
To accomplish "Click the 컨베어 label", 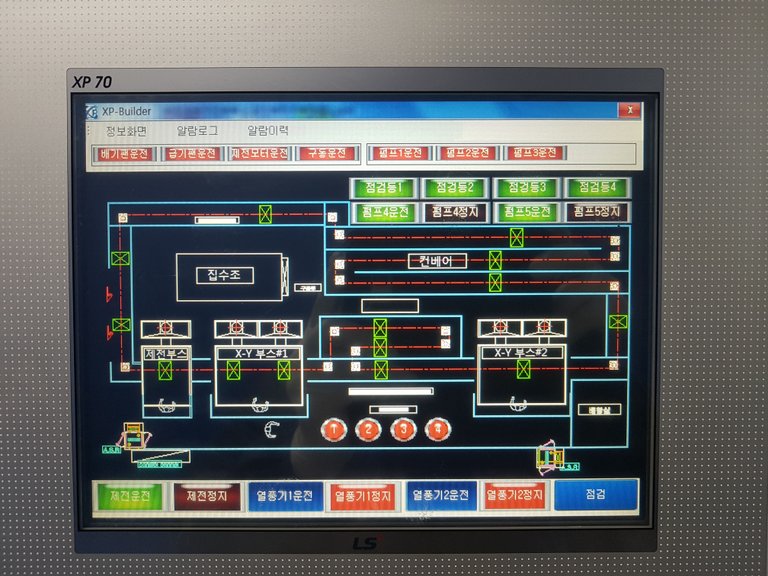I will click(437, 261).
